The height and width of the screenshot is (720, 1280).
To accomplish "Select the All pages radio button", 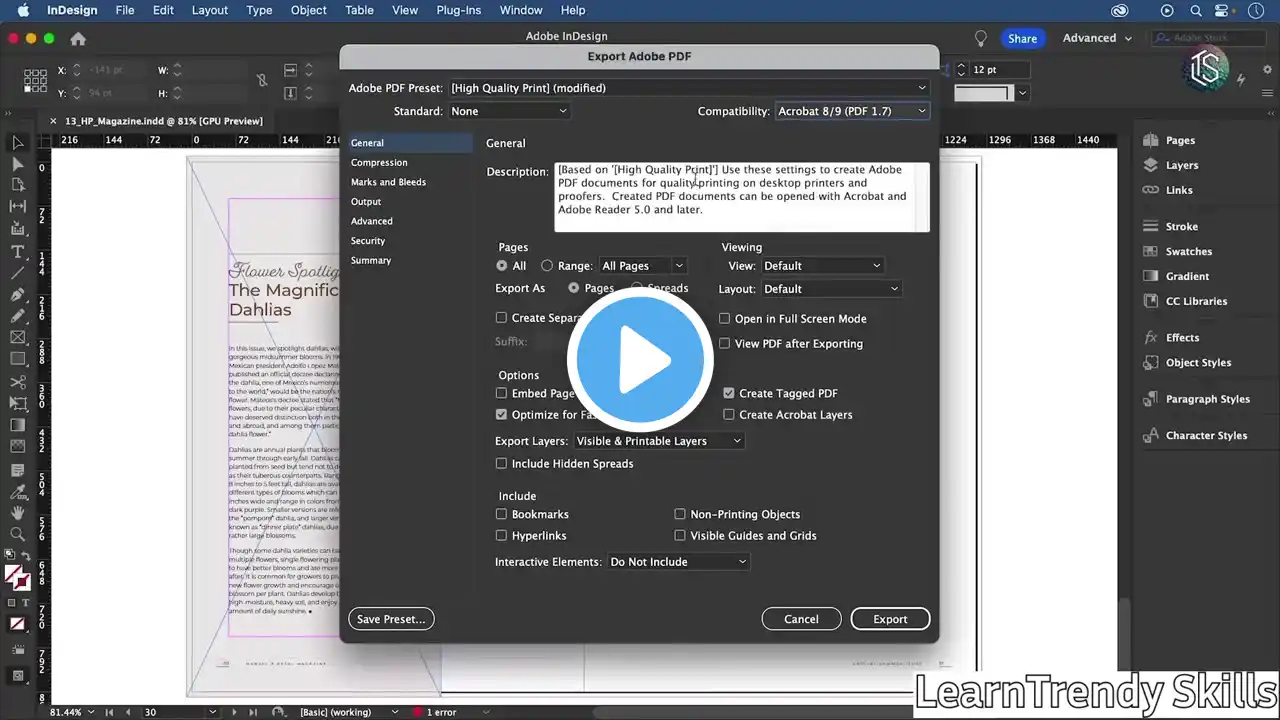I will 502,266.
